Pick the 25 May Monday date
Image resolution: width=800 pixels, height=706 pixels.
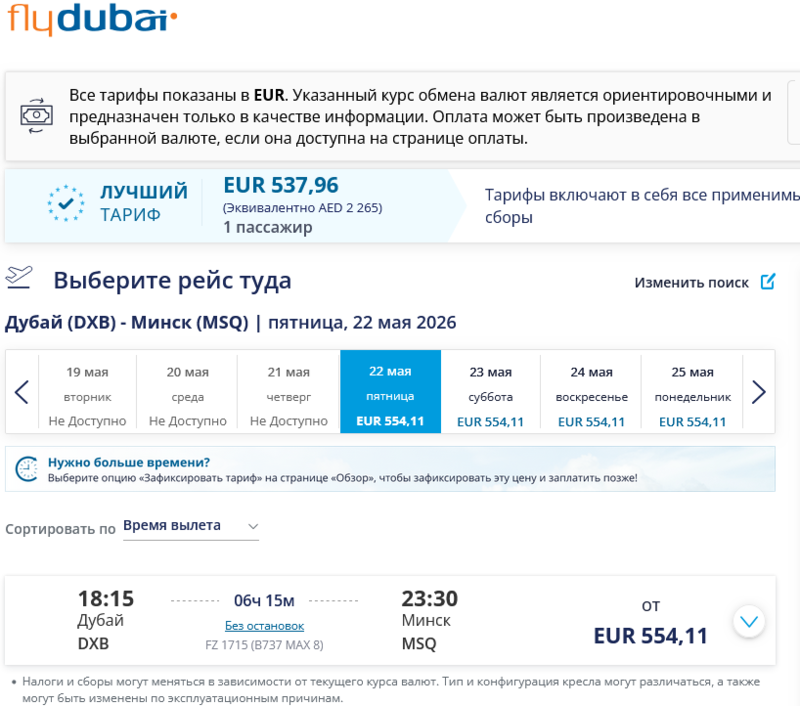692,392
